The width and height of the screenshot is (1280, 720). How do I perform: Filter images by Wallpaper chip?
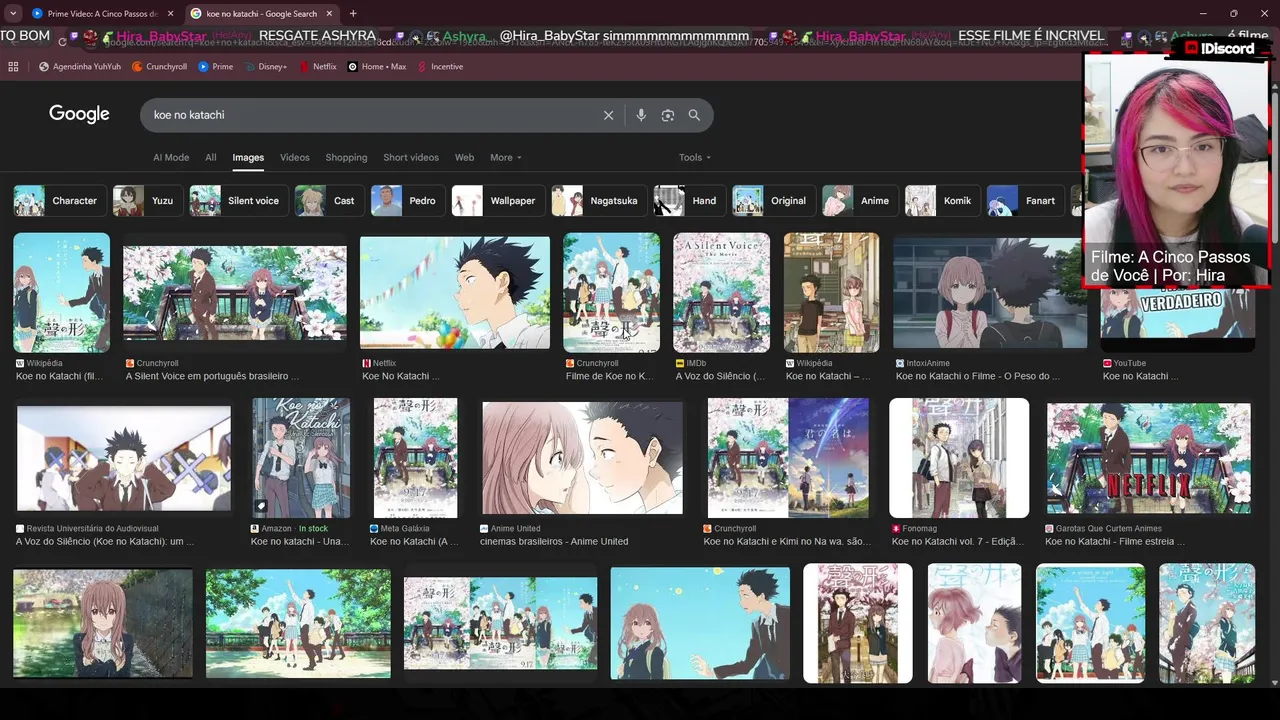(497, 201)
